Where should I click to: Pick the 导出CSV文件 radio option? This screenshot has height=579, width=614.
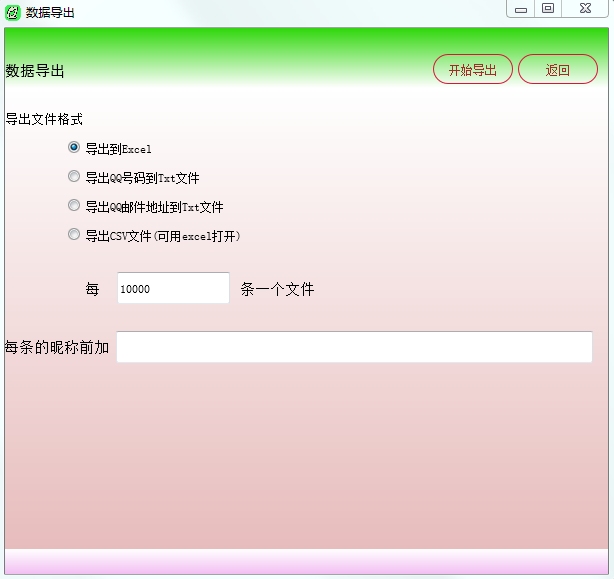[74, 235]
